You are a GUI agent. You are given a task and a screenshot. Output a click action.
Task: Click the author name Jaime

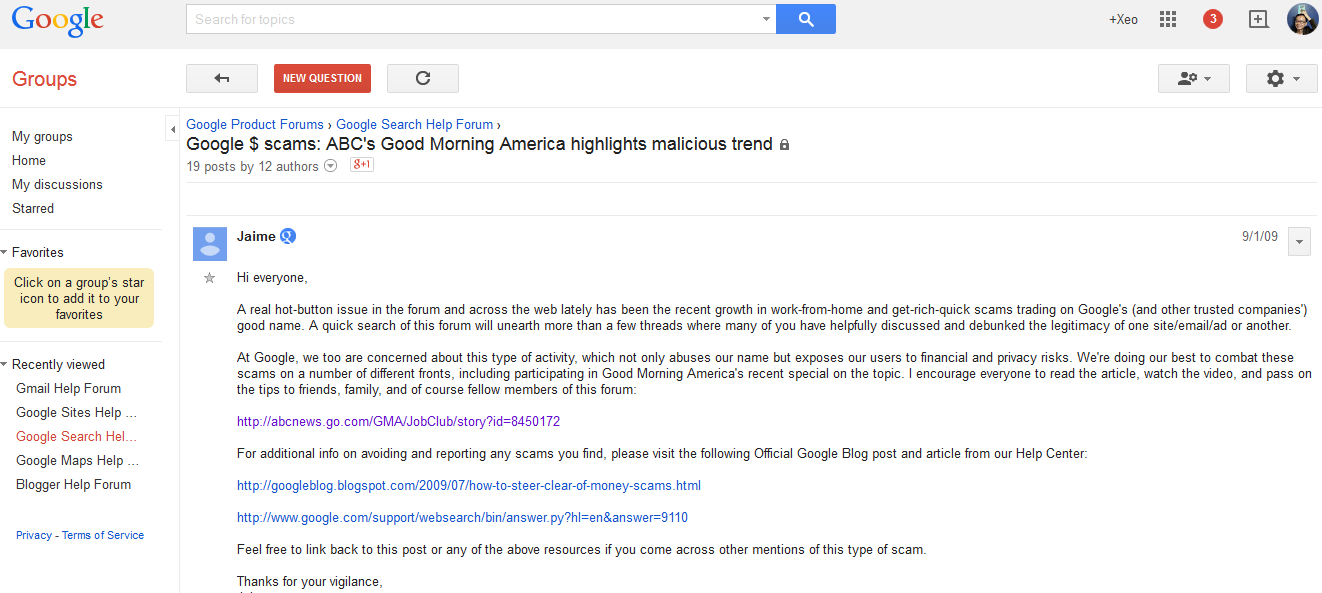[256, 237]
